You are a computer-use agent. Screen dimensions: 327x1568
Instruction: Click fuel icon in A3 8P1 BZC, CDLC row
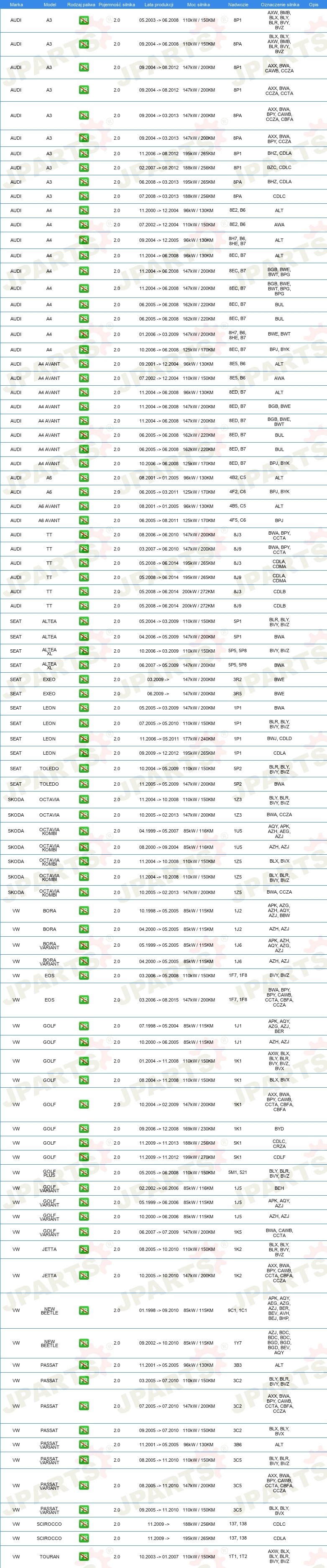84,167
